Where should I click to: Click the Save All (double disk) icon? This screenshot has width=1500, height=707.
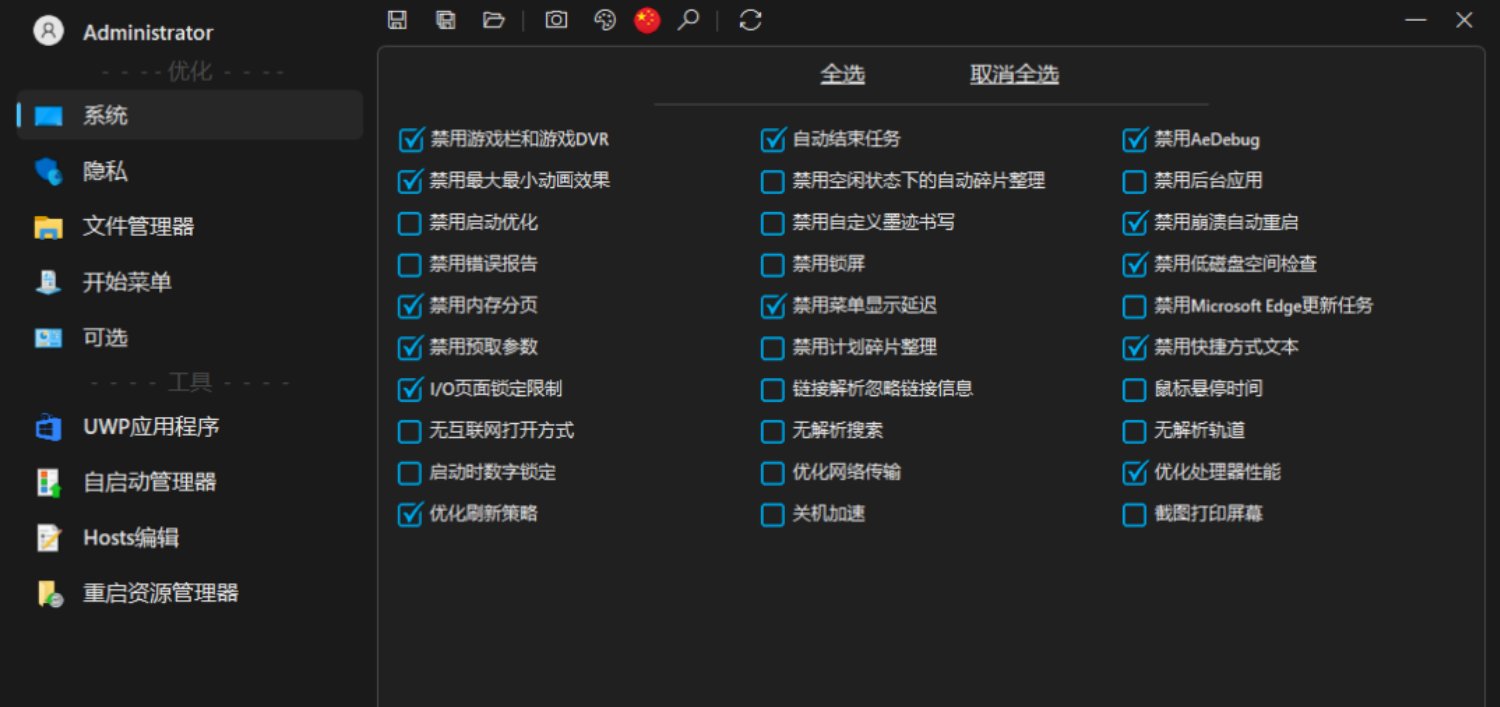point(445,19)
